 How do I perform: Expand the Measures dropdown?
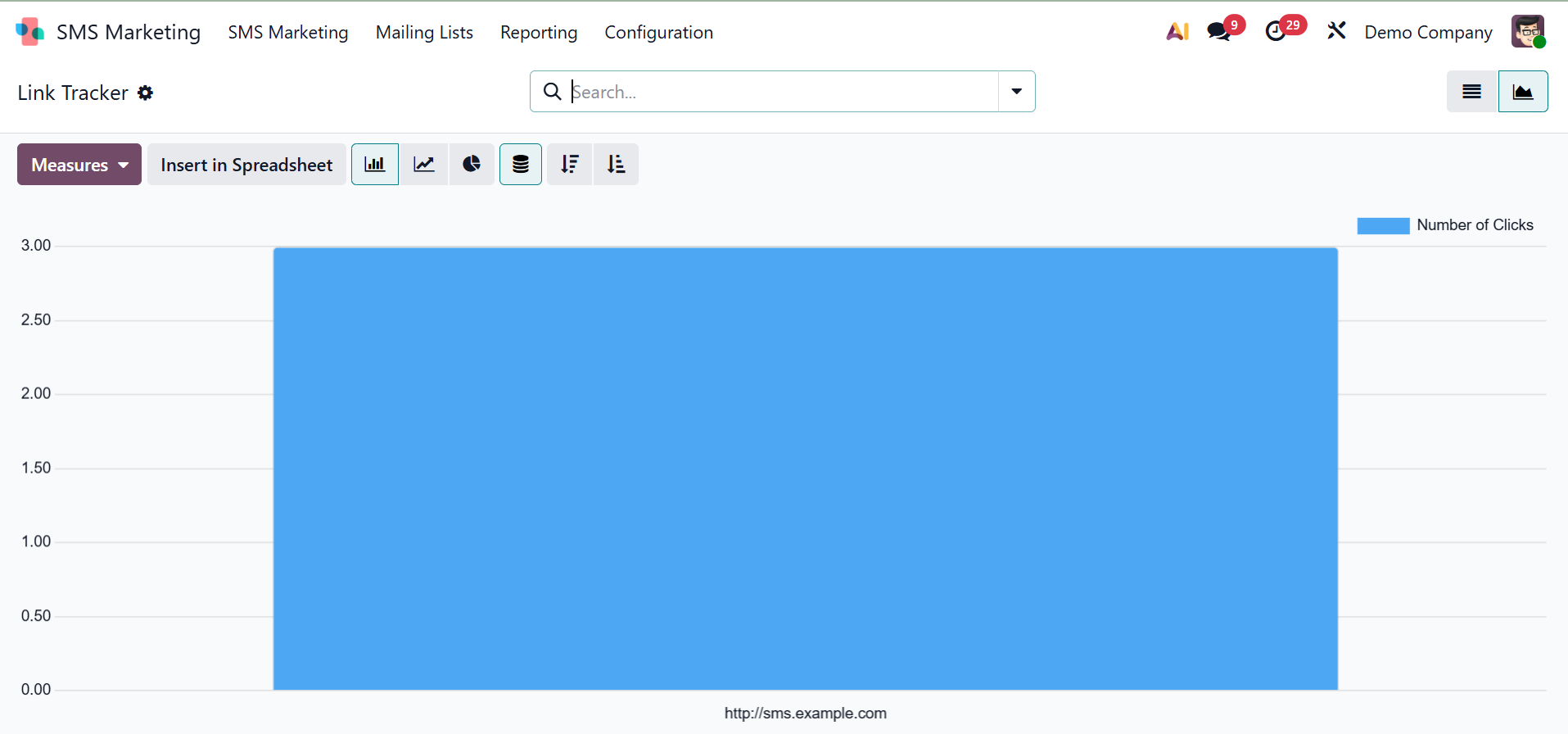tap(79, 165)
